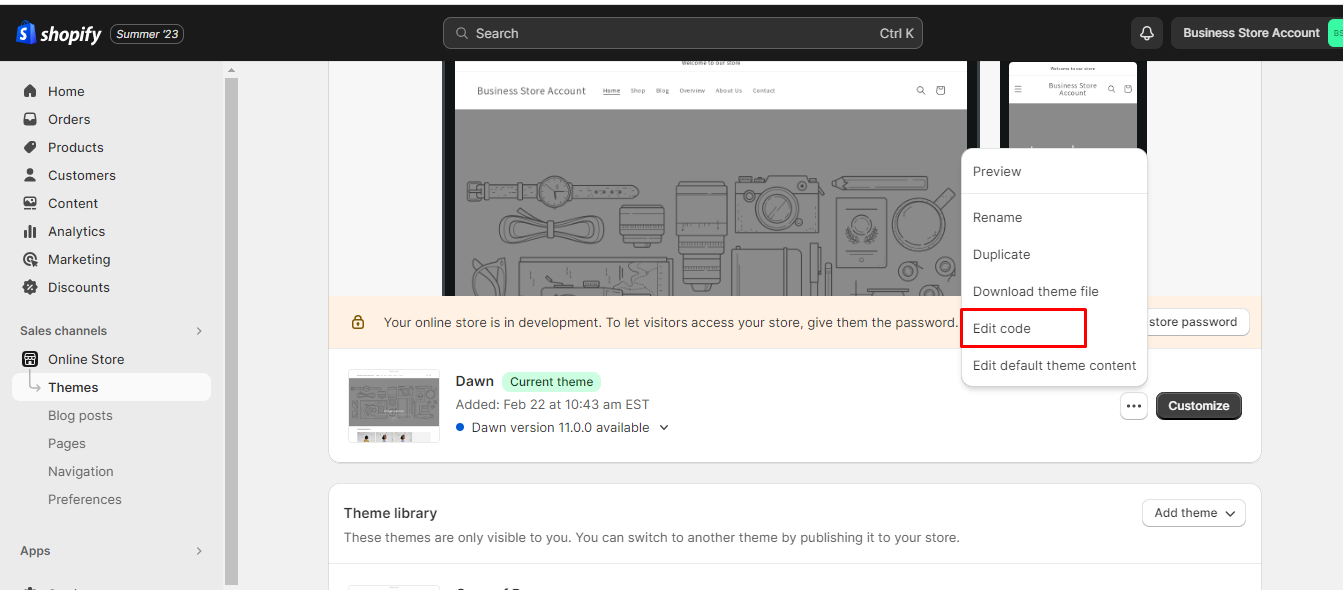The image size is (1343, 590).
Task: Expand Dawn version 11.0.0 available details
Action: (x=663, y=428)
